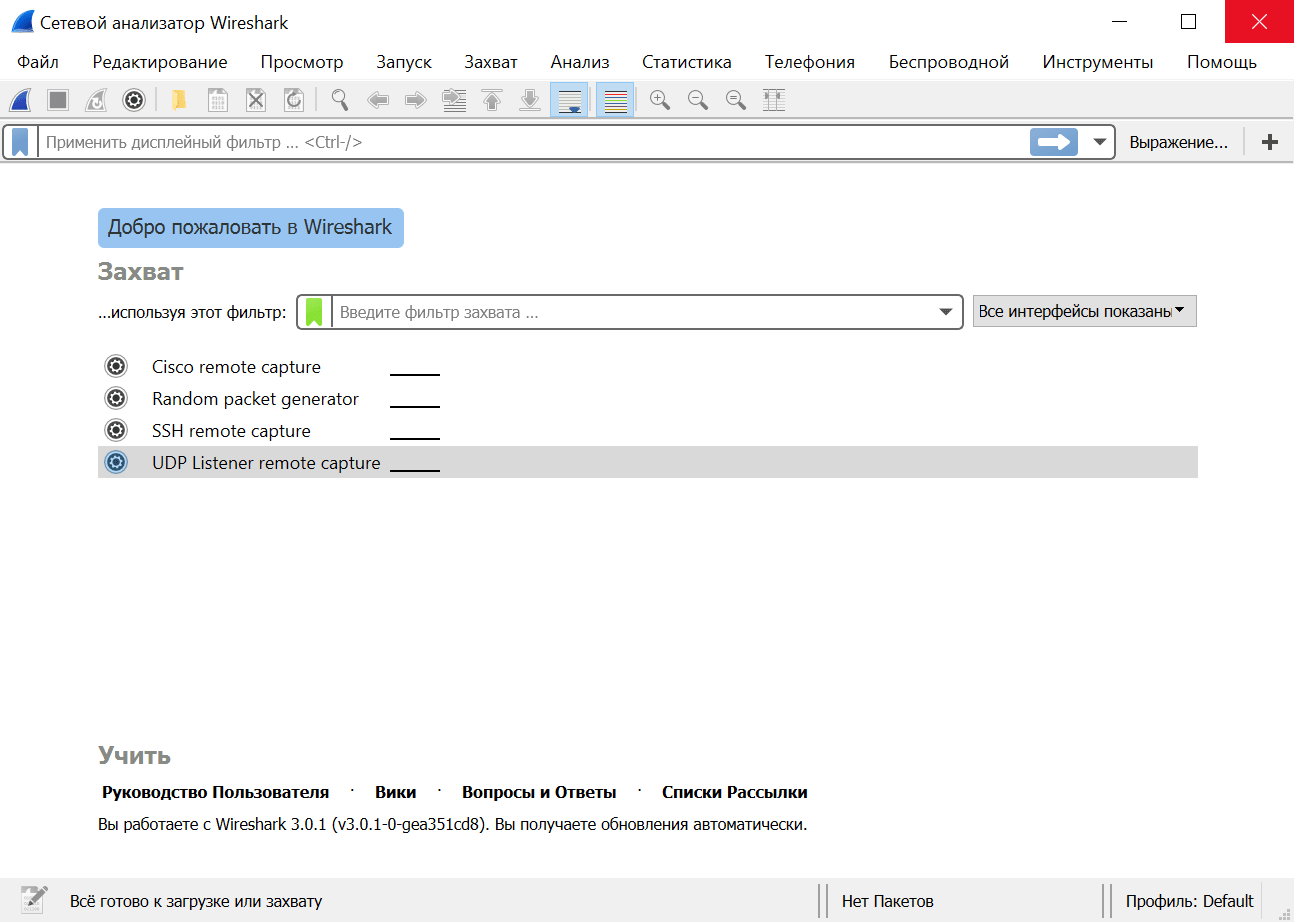Start capturing packets with the shark fin icon
The width and height of the screenshot is (1294, 922).
(x=21, y=100)
